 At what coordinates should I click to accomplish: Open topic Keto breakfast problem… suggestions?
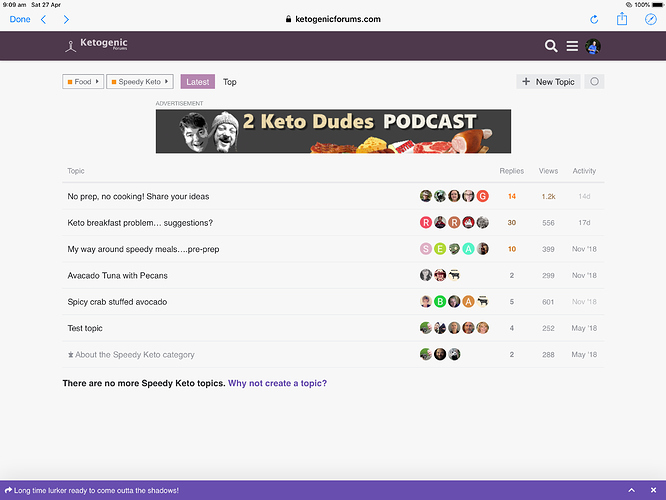click(140, 223)
